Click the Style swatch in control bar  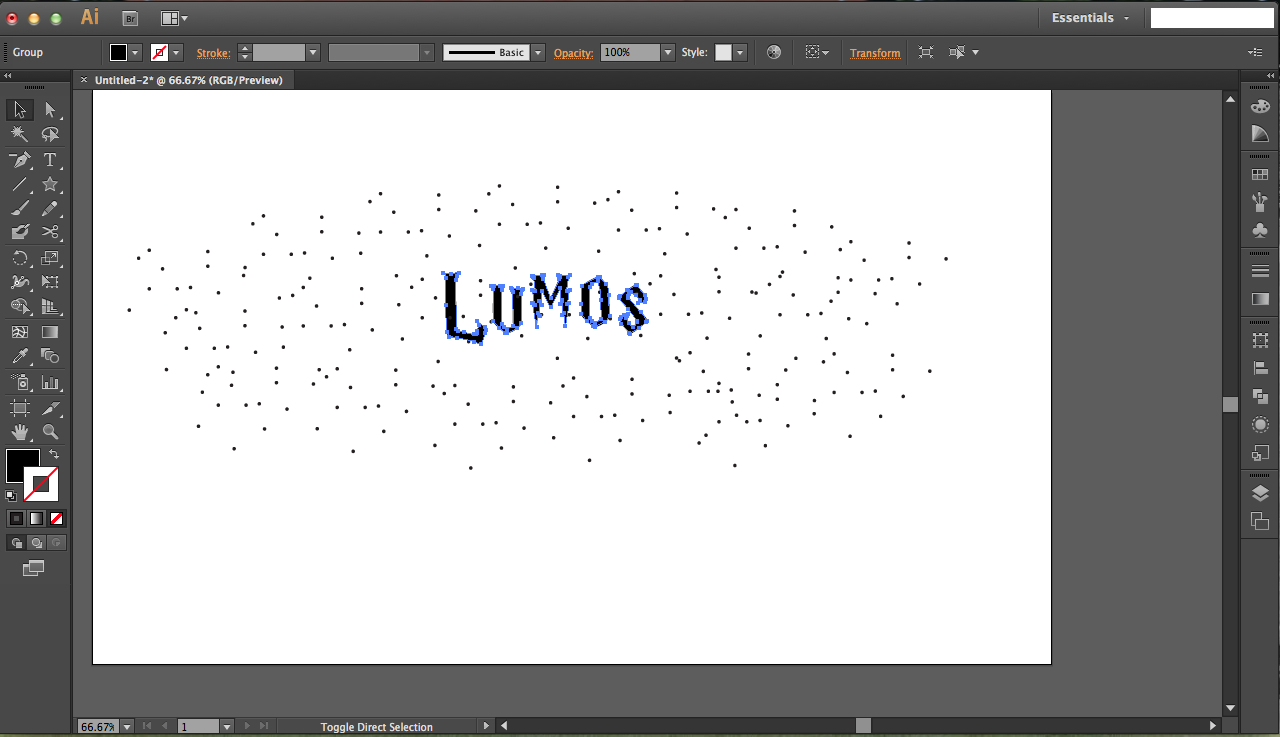(x=724, y=52)
